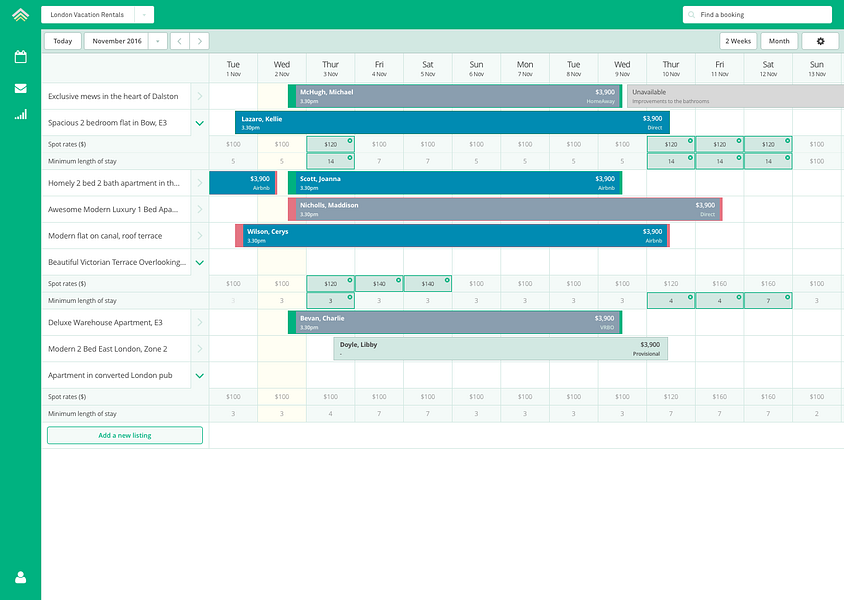The width and height of the screenshot is (844, 600).
Task: Click Wed 9 Nov column header
Action: pyautogui.click(x=622, y=68)
